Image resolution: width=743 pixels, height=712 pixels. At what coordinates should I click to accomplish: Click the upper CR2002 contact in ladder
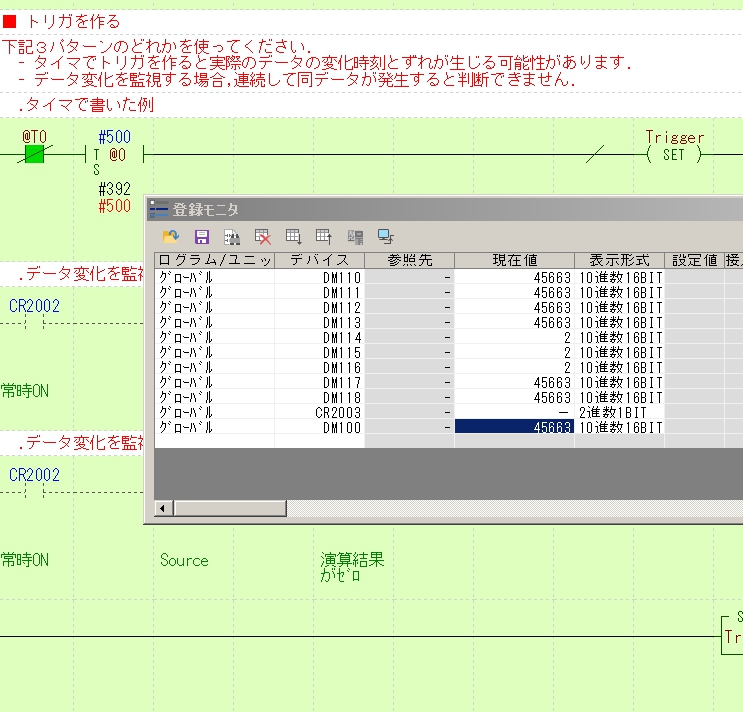coord(34,324)
